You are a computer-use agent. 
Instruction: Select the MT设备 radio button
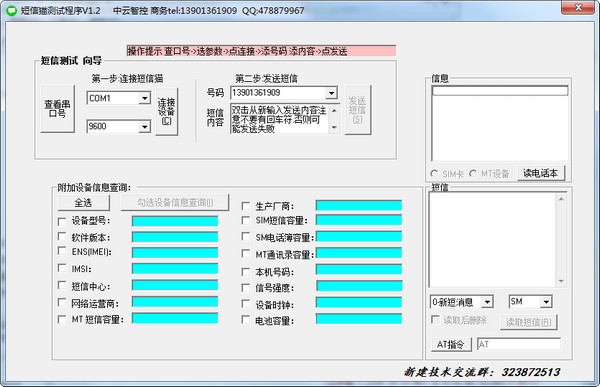473,174
